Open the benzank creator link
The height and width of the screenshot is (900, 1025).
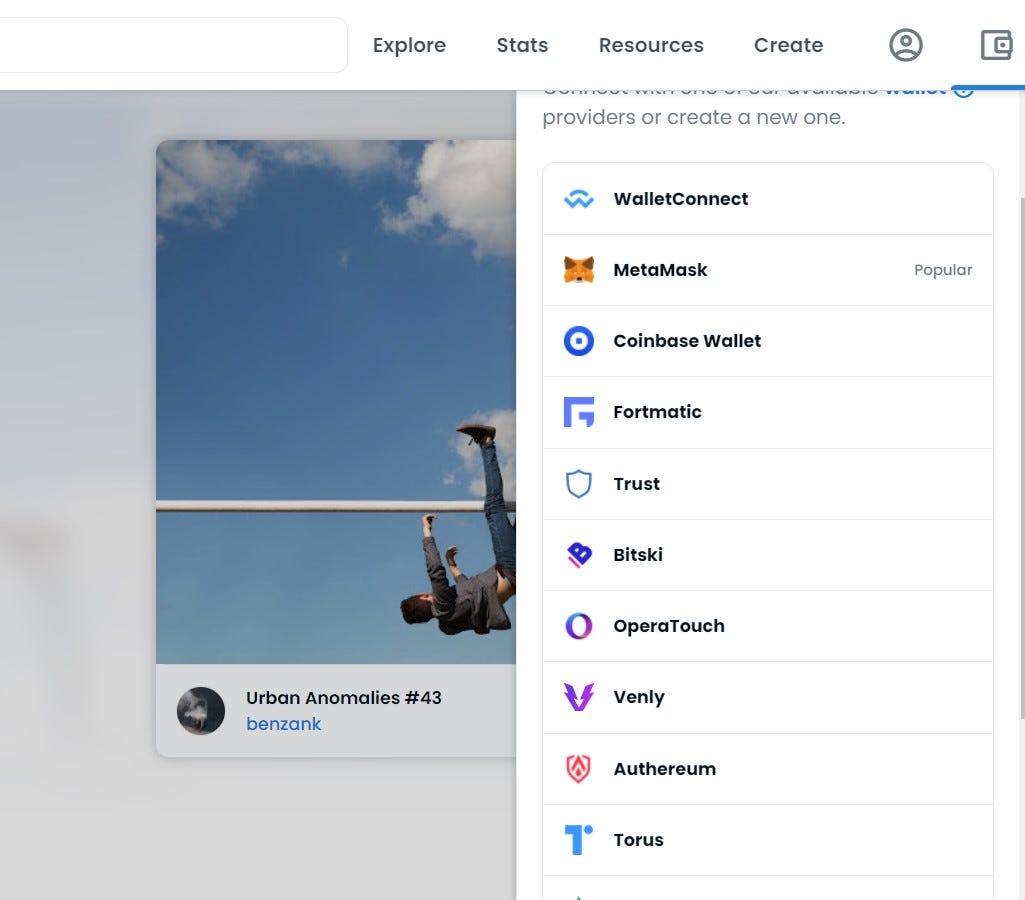284,724
